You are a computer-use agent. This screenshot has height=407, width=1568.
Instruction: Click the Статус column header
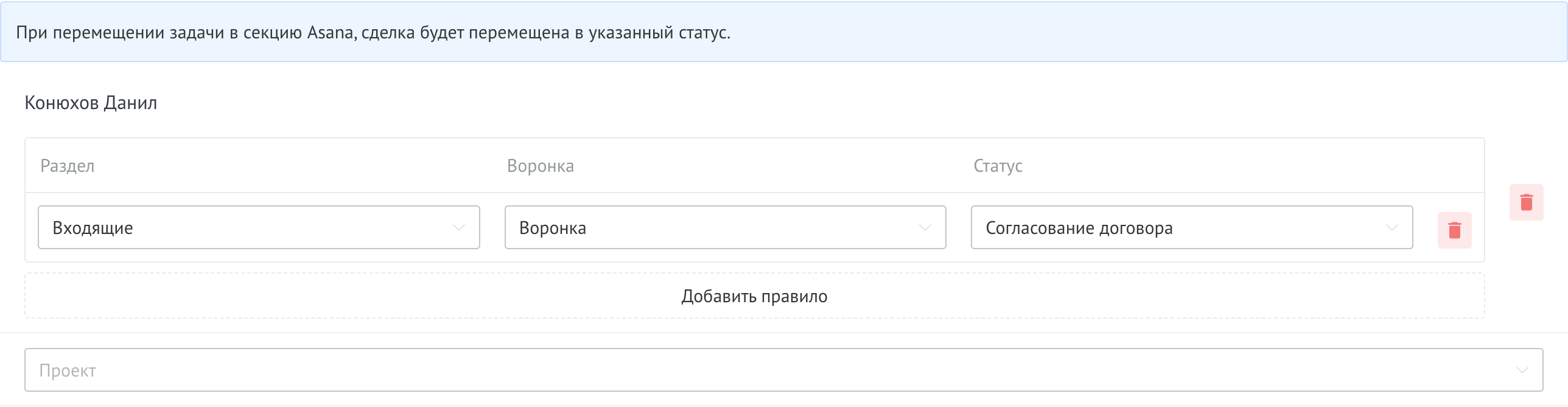pyautogui.click(x=998, y=165)
